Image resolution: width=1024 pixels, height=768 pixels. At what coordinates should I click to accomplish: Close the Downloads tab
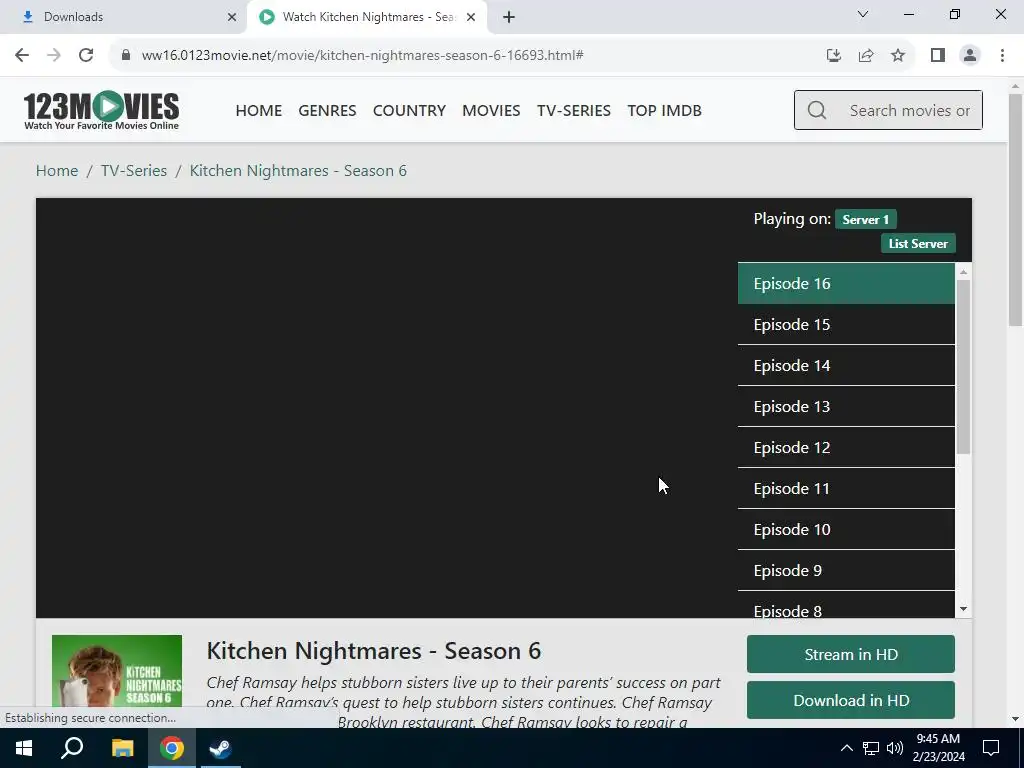[232, 17]
